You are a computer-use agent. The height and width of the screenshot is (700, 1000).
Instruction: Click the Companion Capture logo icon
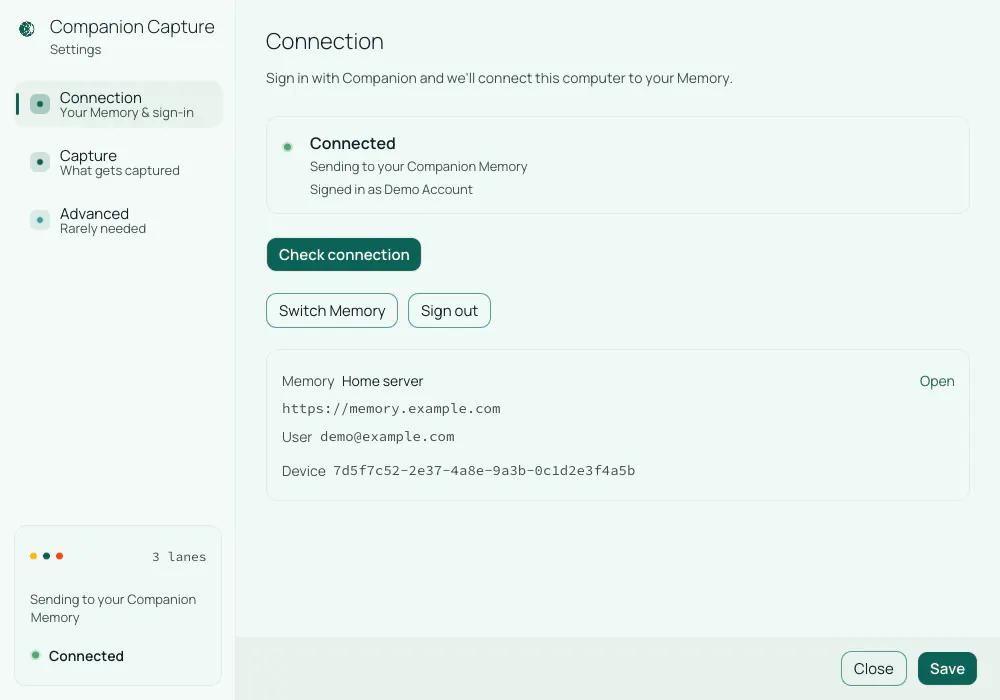click(x=27, y=29)
